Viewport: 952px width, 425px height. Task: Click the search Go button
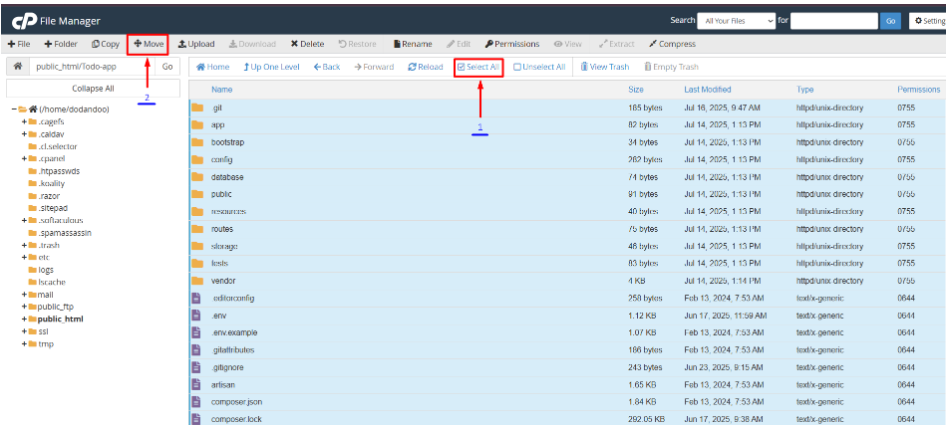tap(890, 20)
